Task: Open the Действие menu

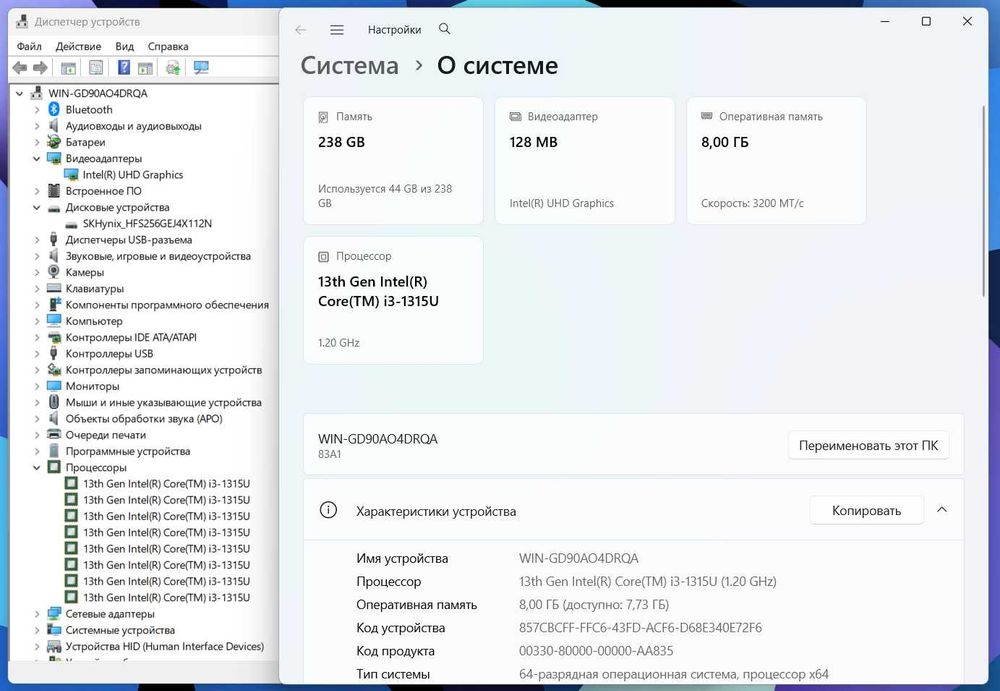Action: (78, 47)
